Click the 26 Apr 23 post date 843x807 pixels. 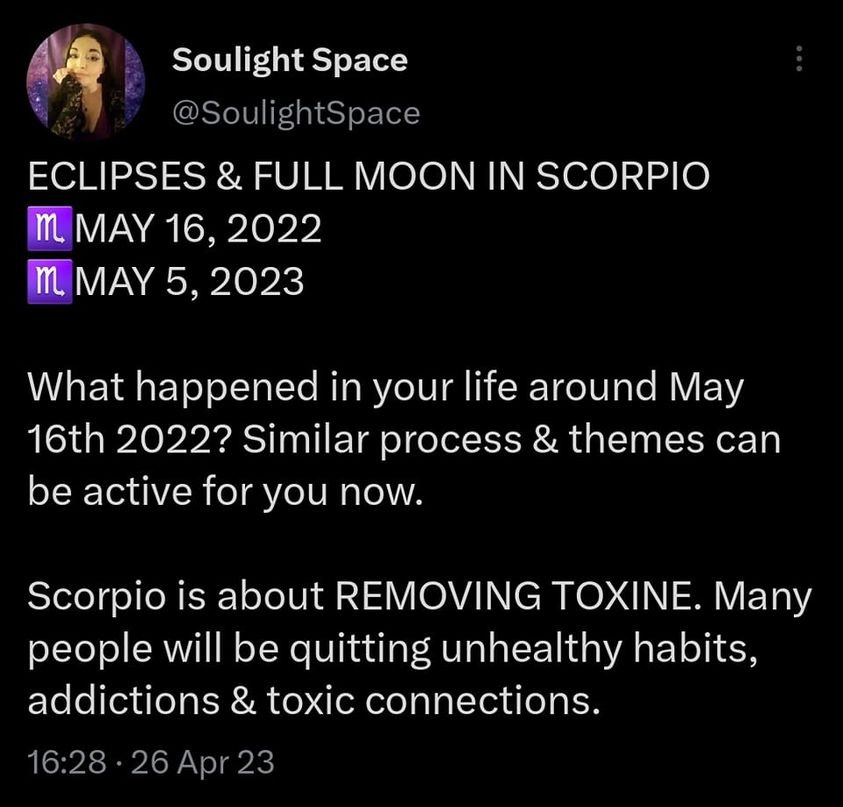(202, 762)
